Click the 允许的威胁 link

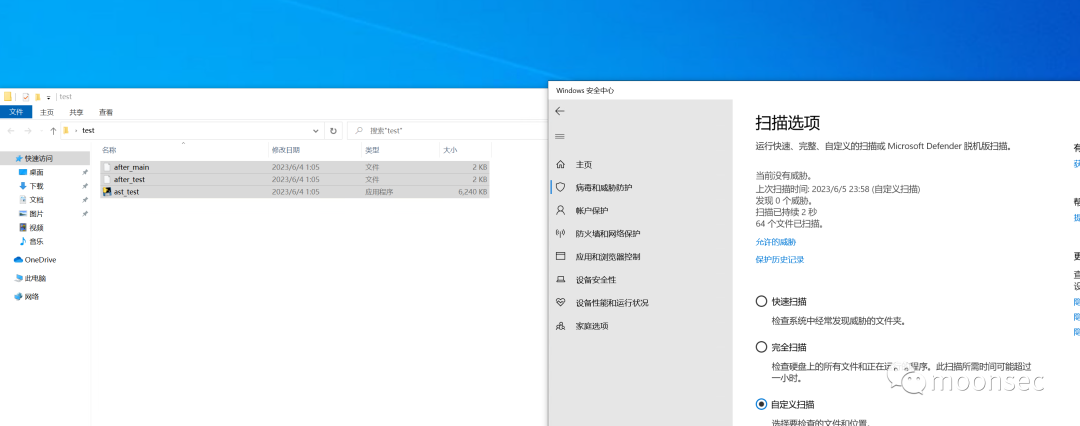pos(776,242)
